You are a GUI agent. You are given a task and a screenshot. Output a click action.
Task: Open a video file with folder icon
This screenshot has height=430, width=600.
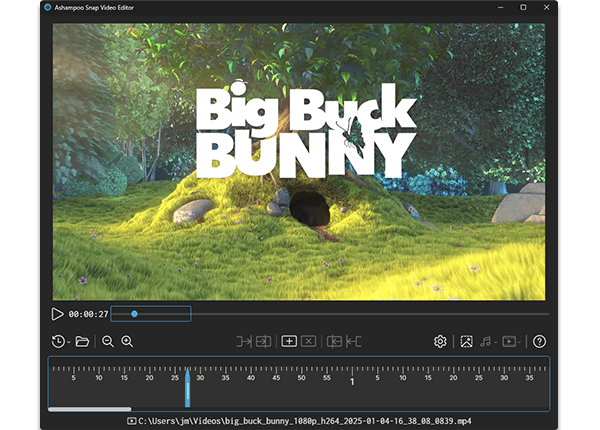[82, 341]
